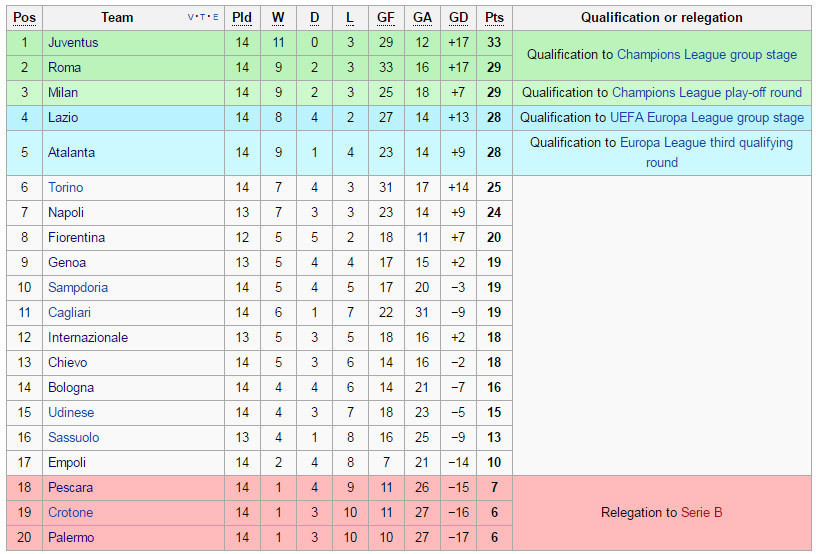This screenshot has height=554, width=816.
Task: Click the Pld column header abbreviation
Action: click(242, 18)
